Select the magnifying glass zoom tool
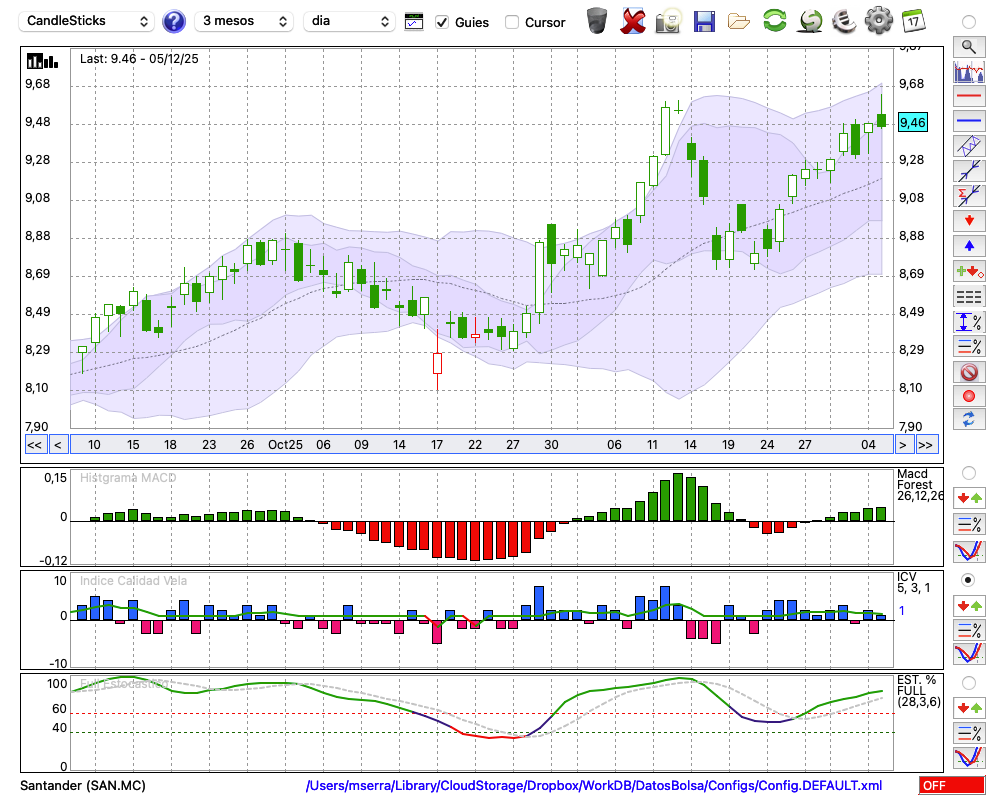1000x800 pixels. click(968, 46)
